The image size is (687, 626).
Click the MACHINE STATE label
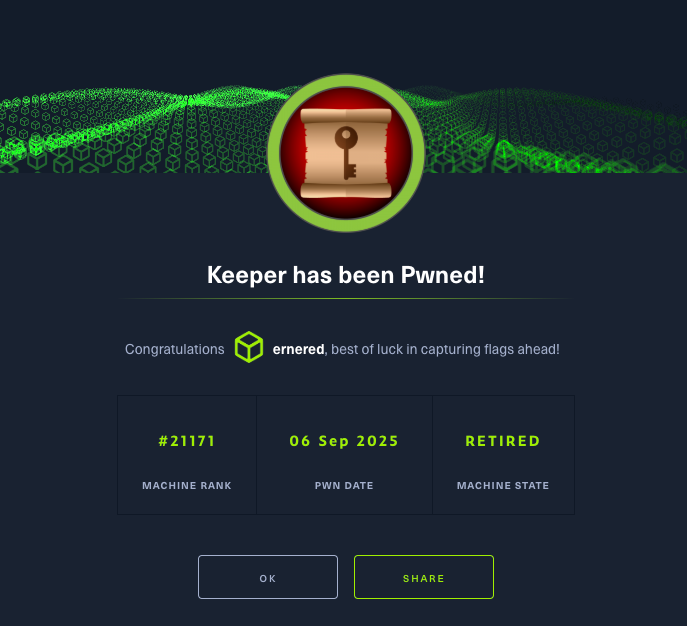(503, 485)
